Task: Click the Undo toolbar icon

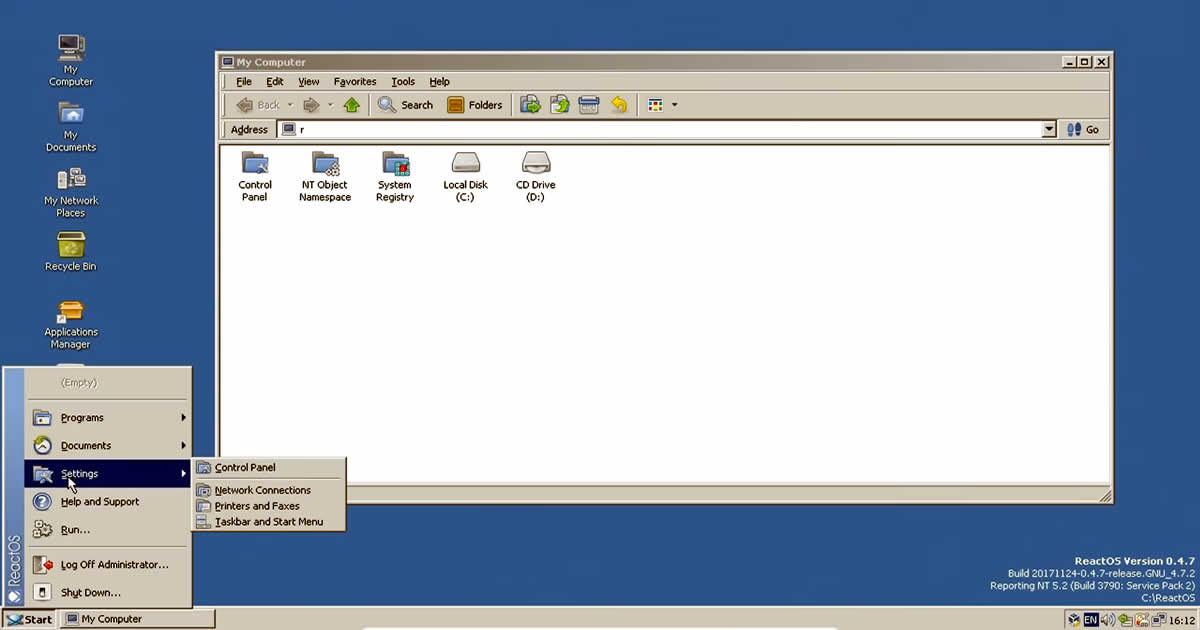Action: click(x=618, y=104)
